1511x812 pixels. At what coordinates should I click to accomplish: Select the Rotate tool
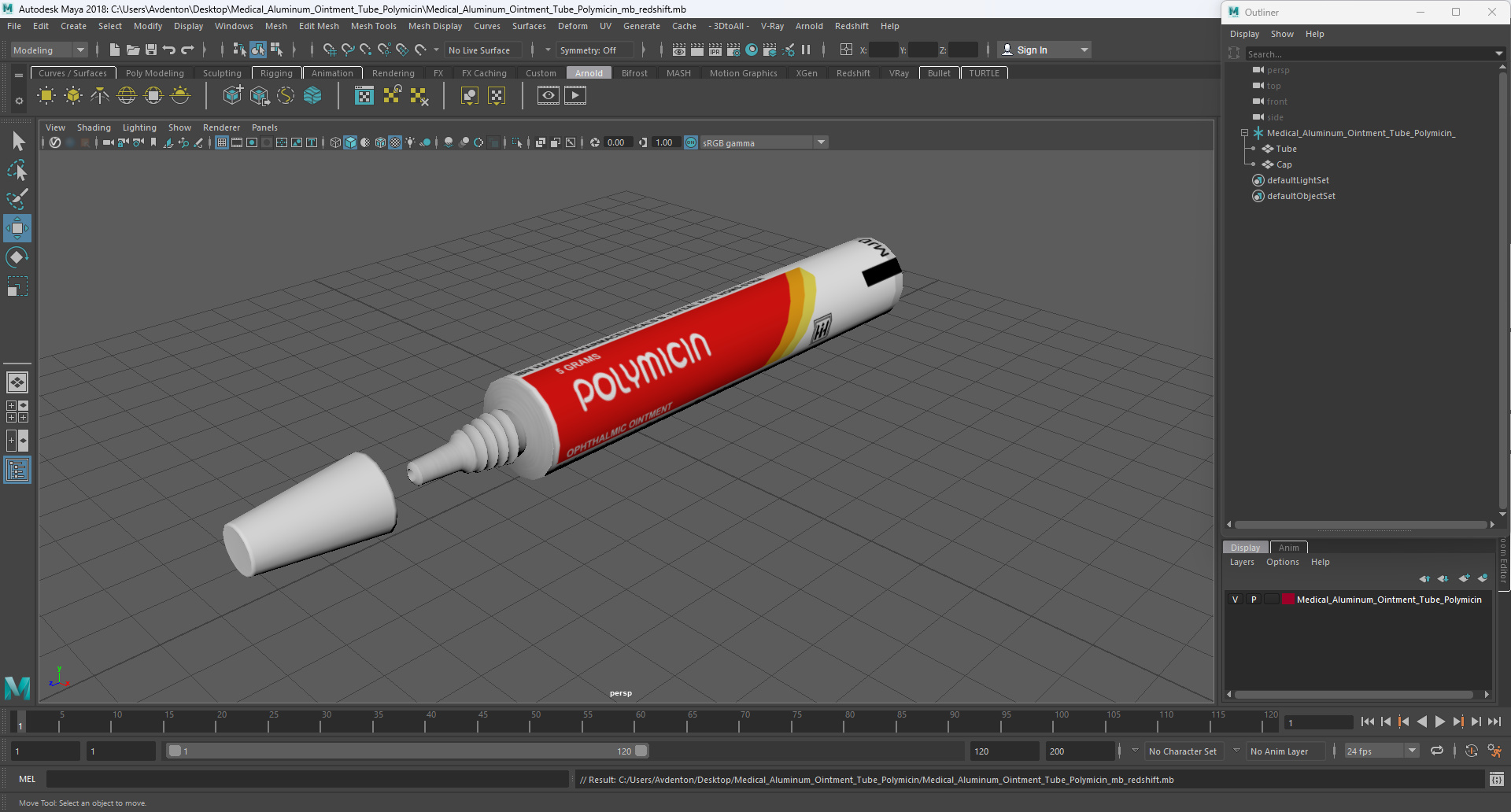click(17, 257)
